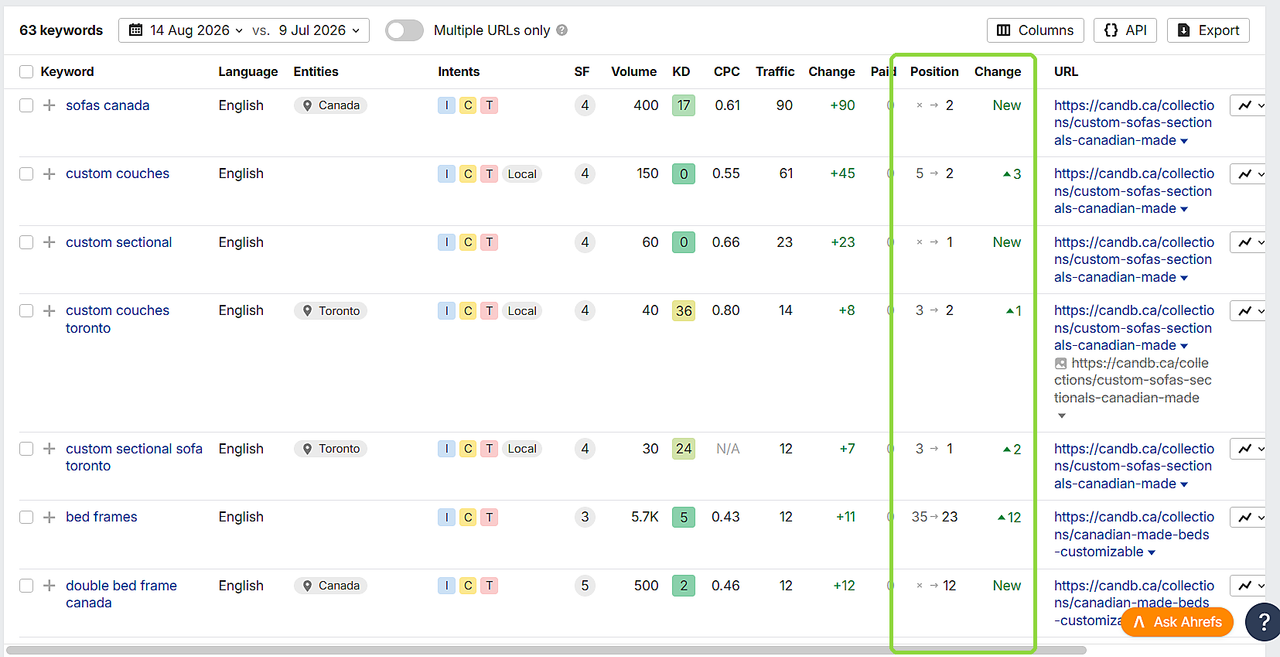Open the Columns button

pyautogui.click(x=1035, y=30)
